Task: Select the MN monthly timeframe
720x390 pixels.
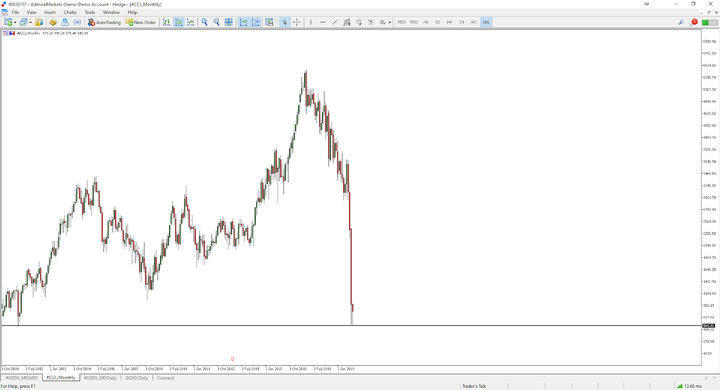Action: [486, 22]
